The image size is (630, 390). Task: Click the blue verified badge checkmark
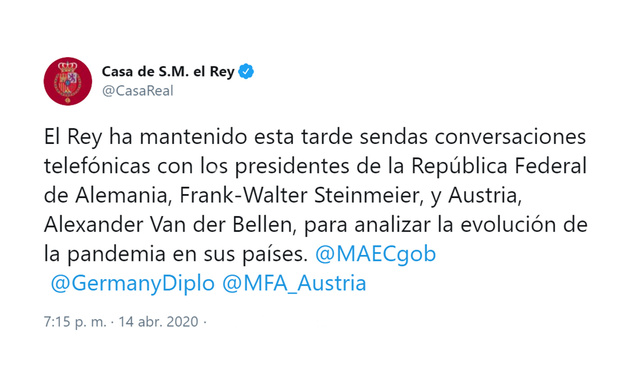point(246,71)
